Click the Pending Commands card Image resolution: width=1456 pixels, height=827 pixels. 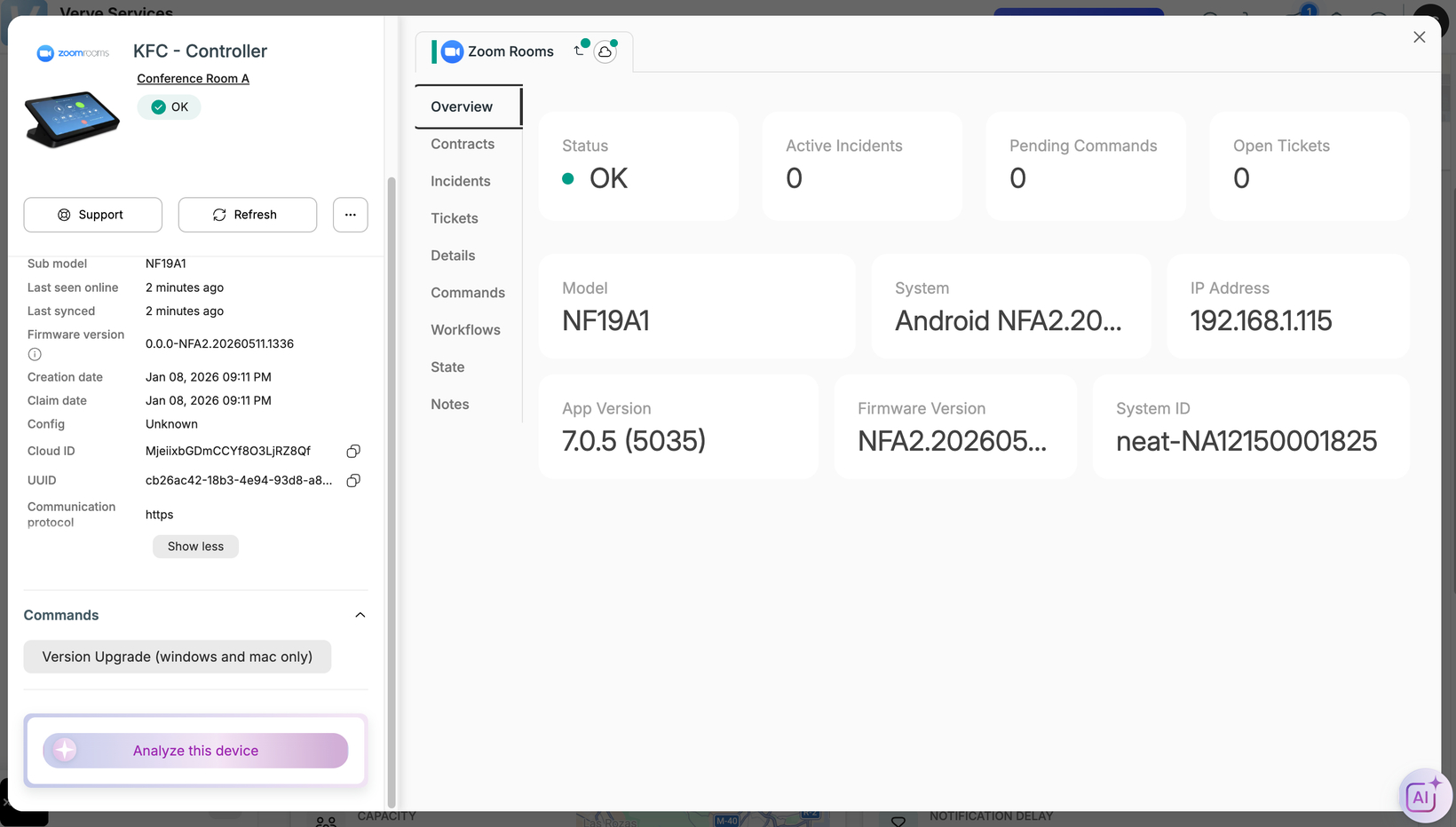point(1086,166)
